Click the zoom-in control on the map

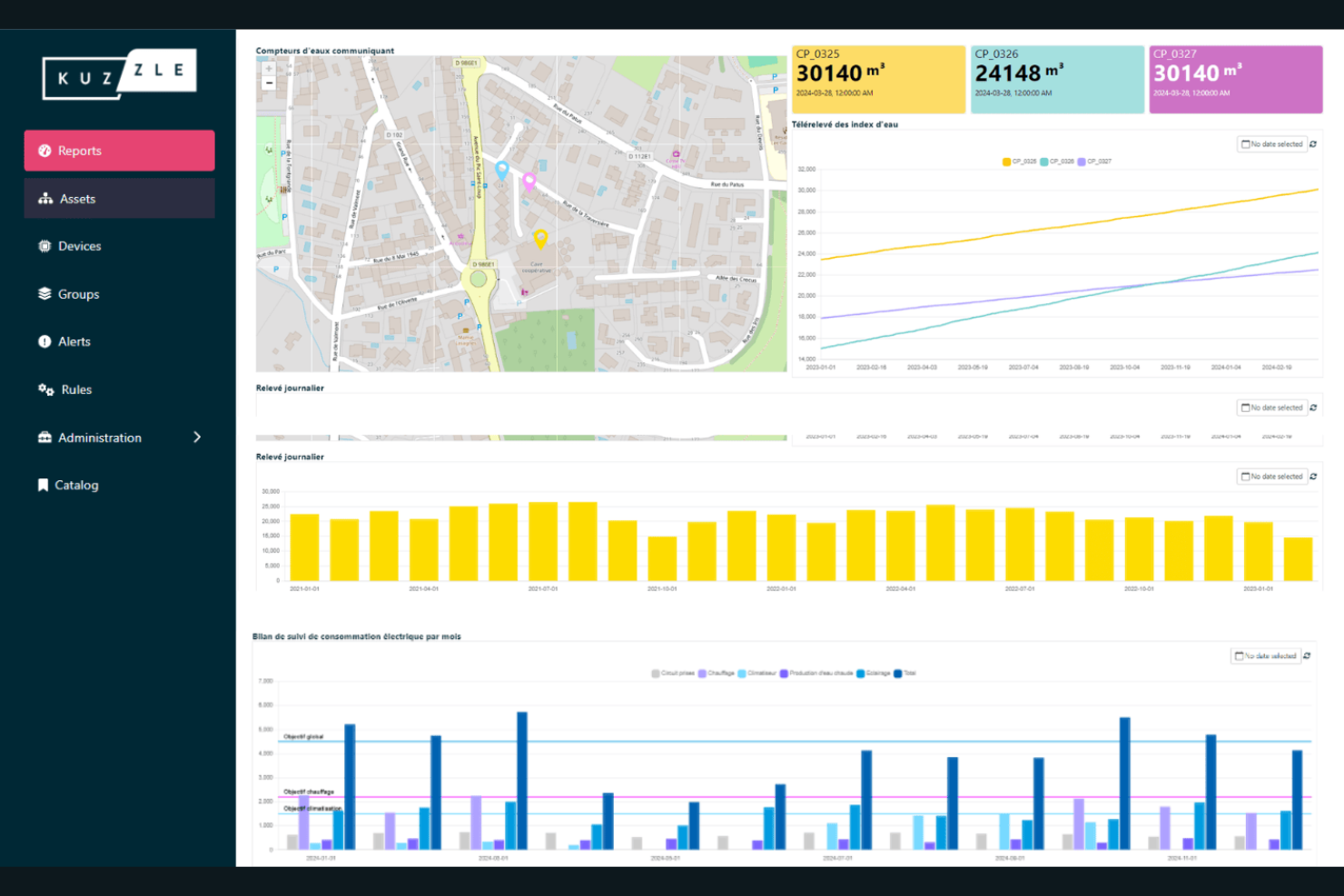pos(269,67)
